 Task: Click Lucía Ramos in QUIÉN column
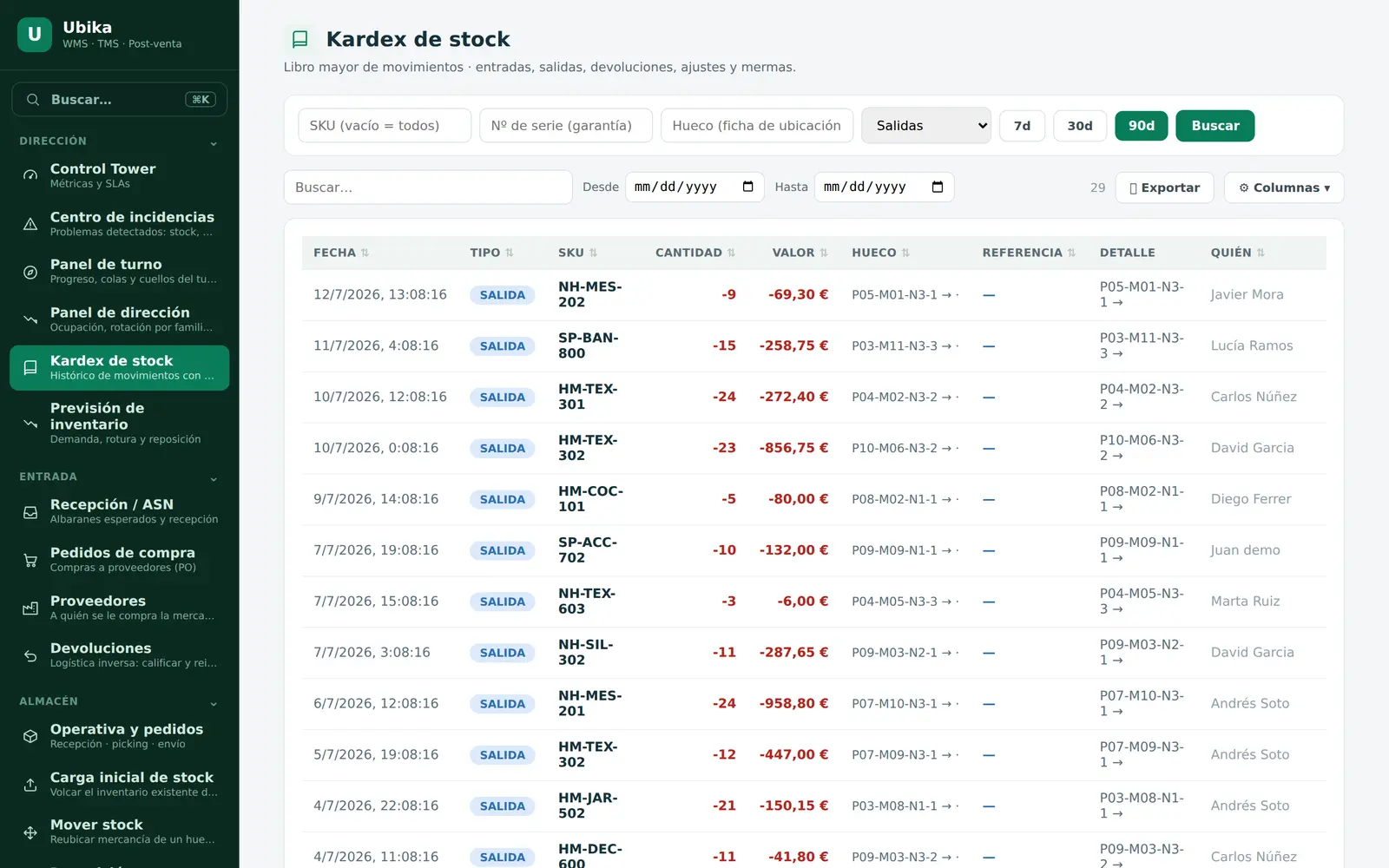pyautogui.click(x=1252, y=345)
